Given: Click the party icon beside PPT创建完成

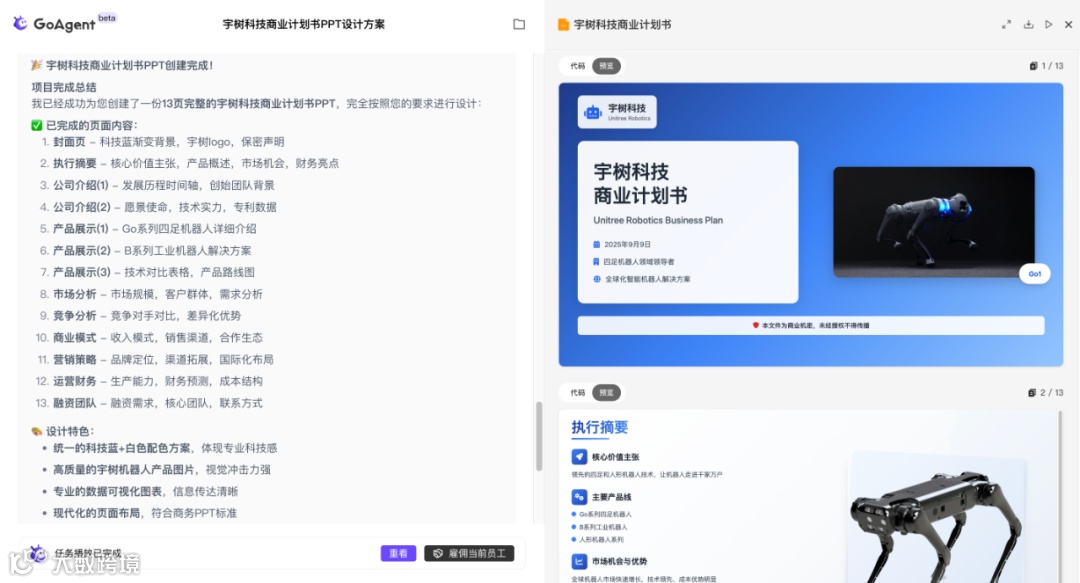Looking at the screenshot, I should [37, 65].
